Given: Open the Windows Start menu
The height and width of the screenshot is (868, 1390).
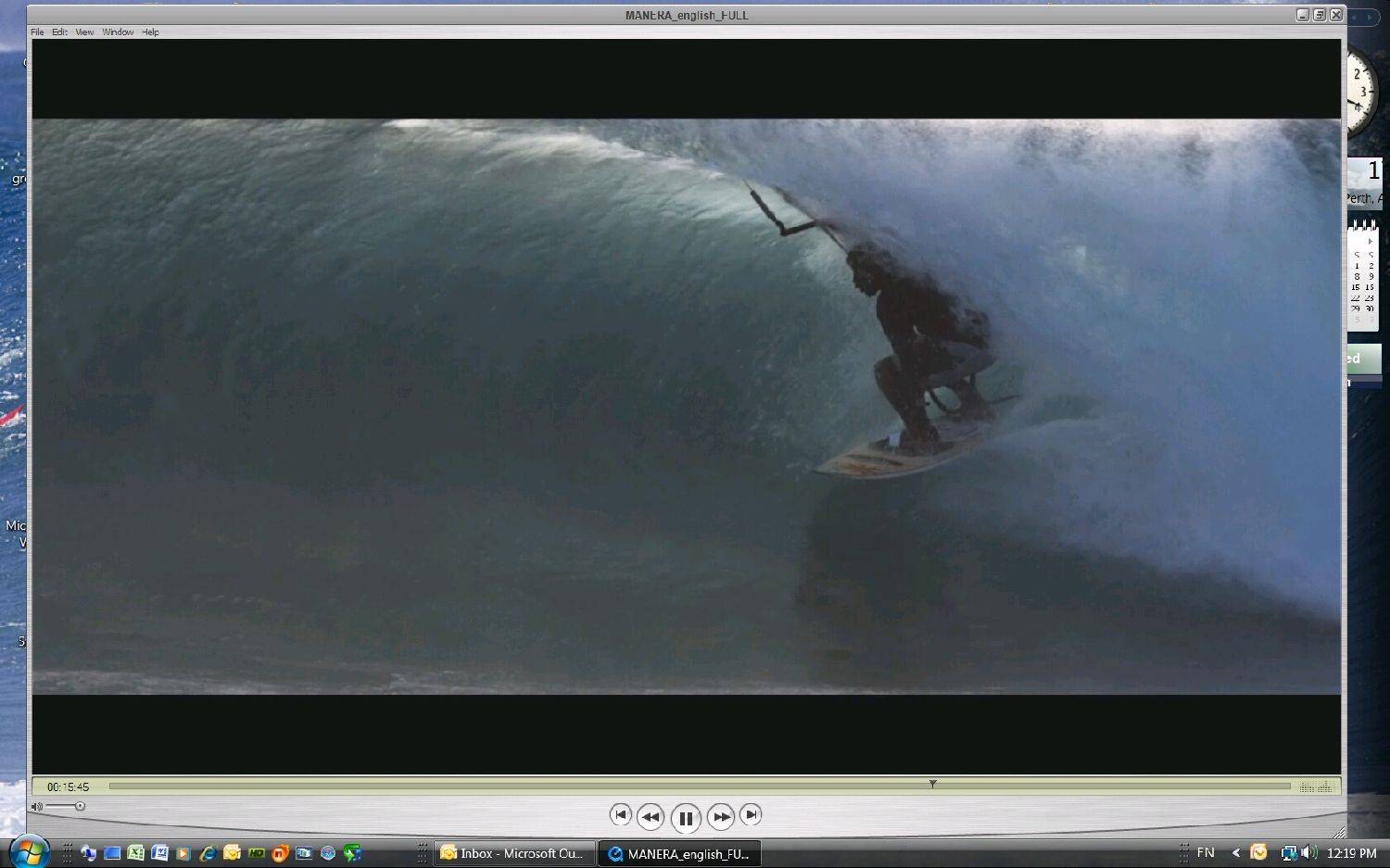Looking at the screenshot, I should point(29,851).
